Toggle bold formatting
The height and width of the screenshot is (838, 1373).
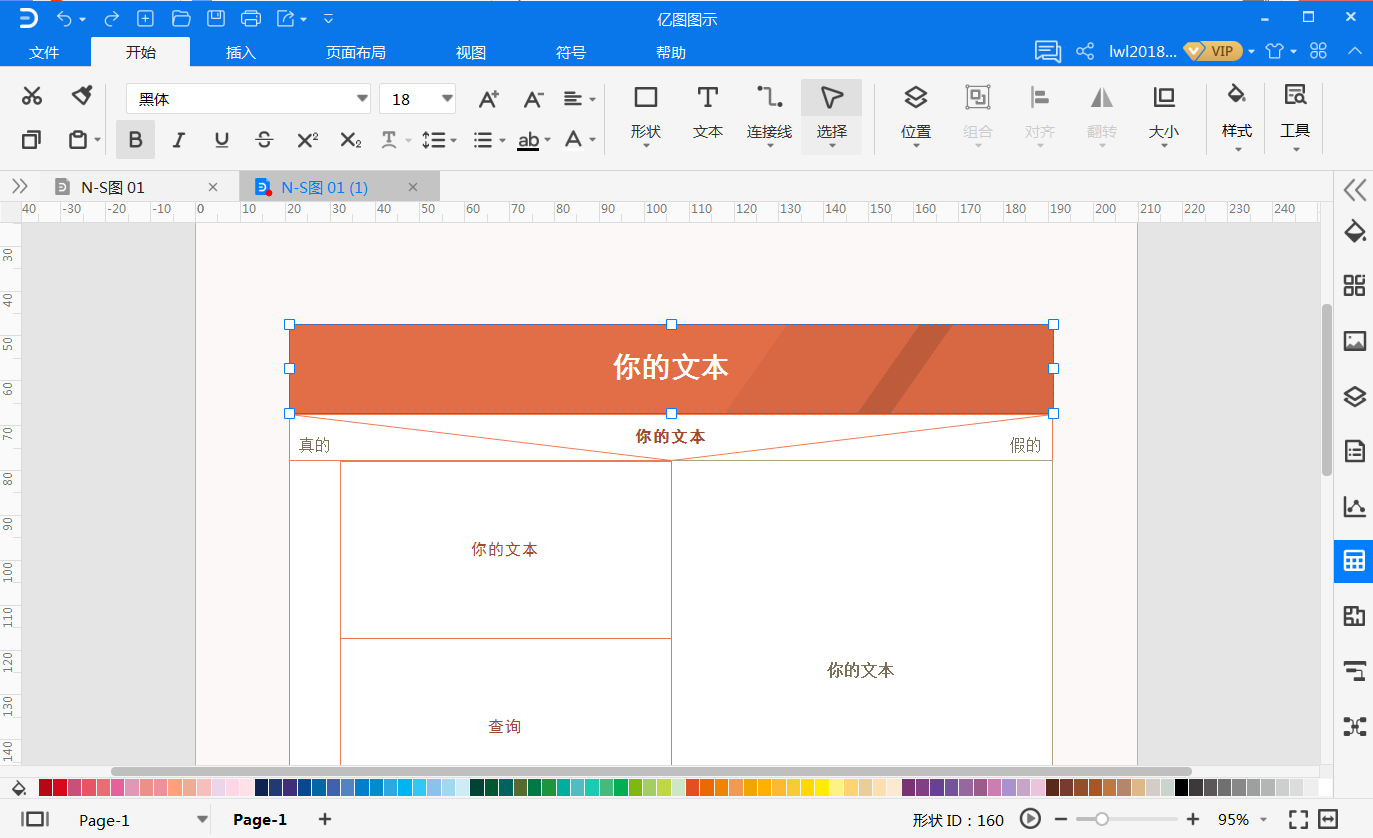(136, 140)
